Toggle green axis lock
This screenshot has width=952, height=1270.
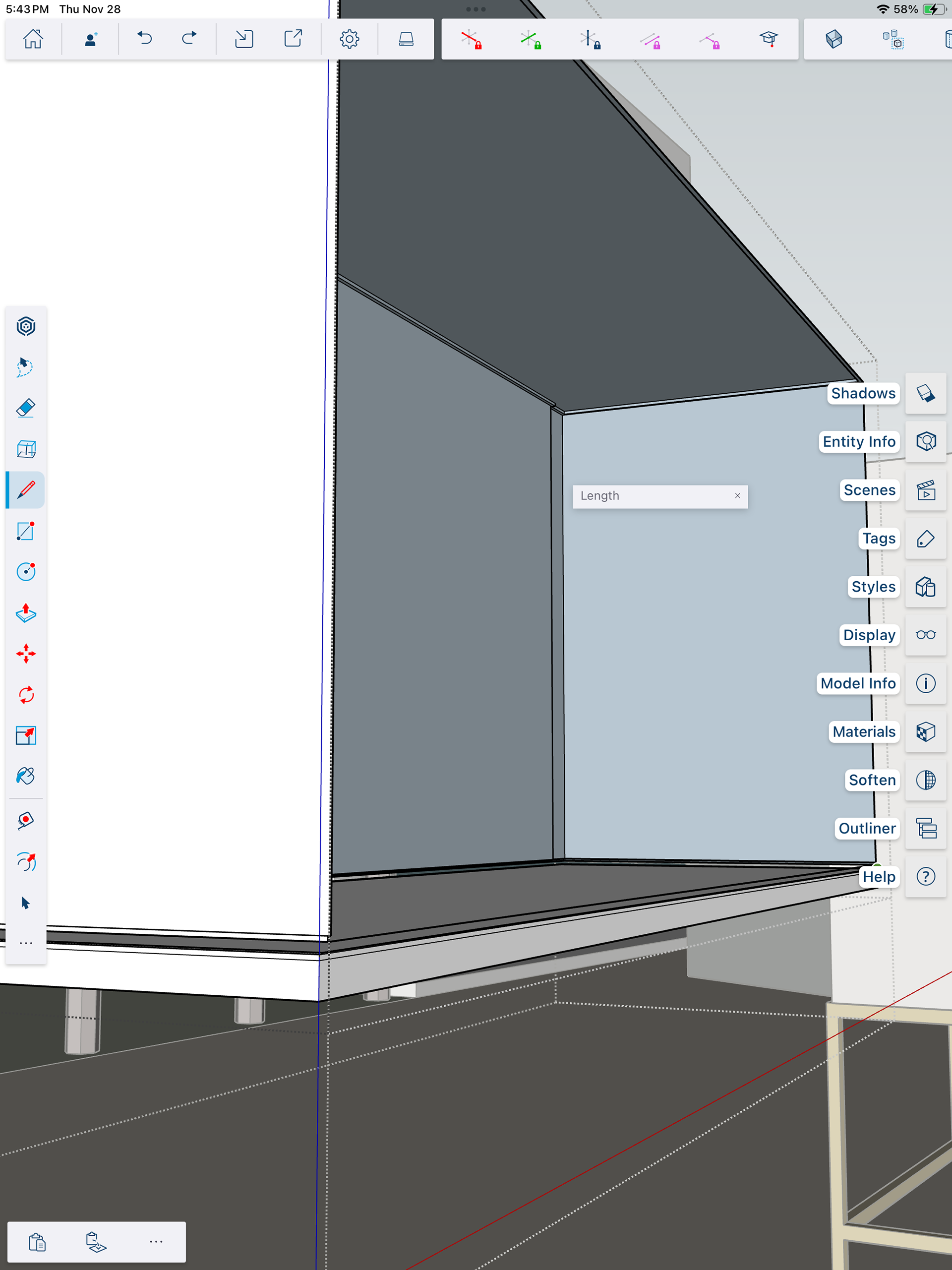[531, 40]
